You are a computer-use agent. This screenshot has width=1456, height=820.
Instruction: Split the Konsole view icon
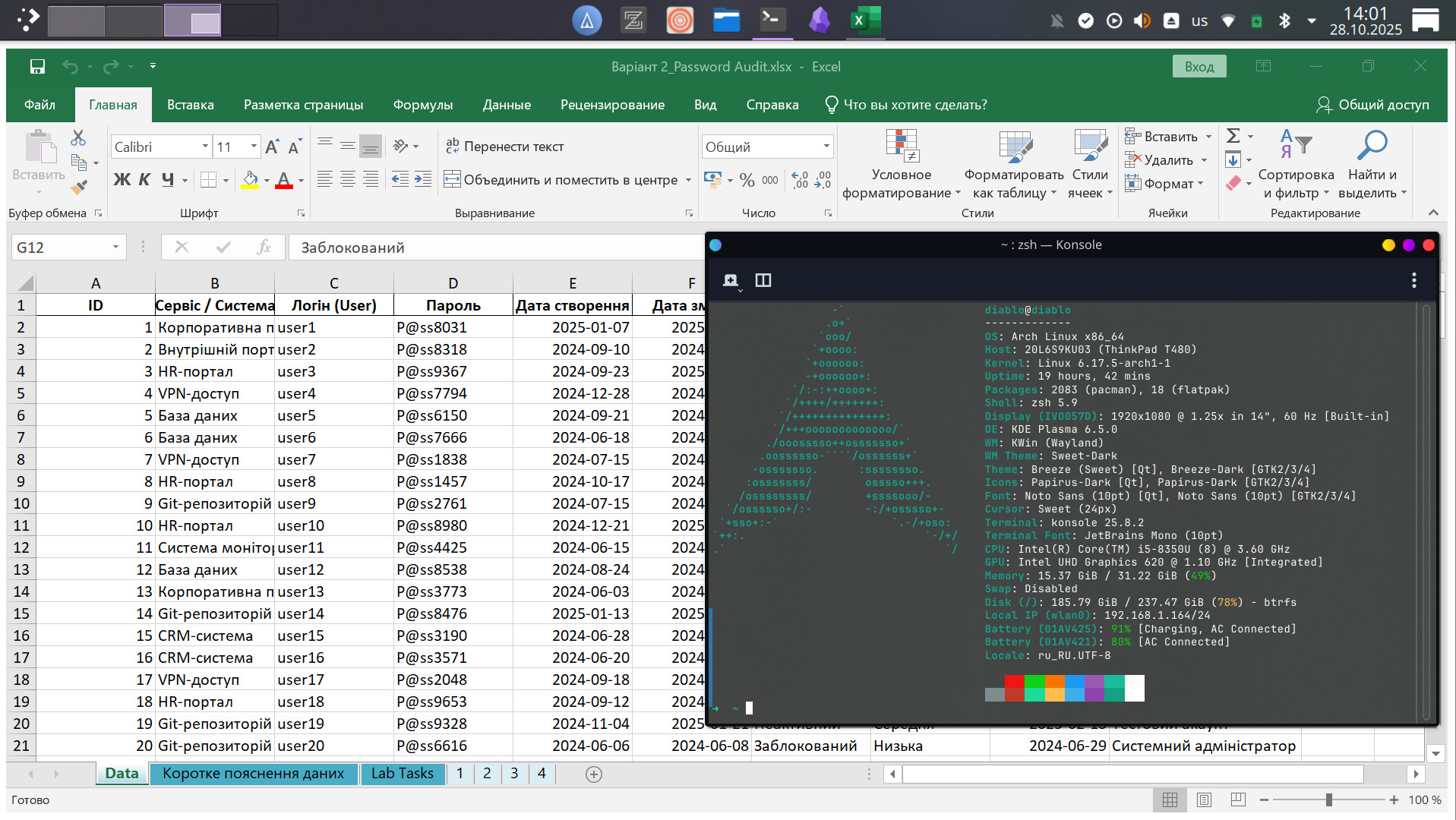coord(763,281)
